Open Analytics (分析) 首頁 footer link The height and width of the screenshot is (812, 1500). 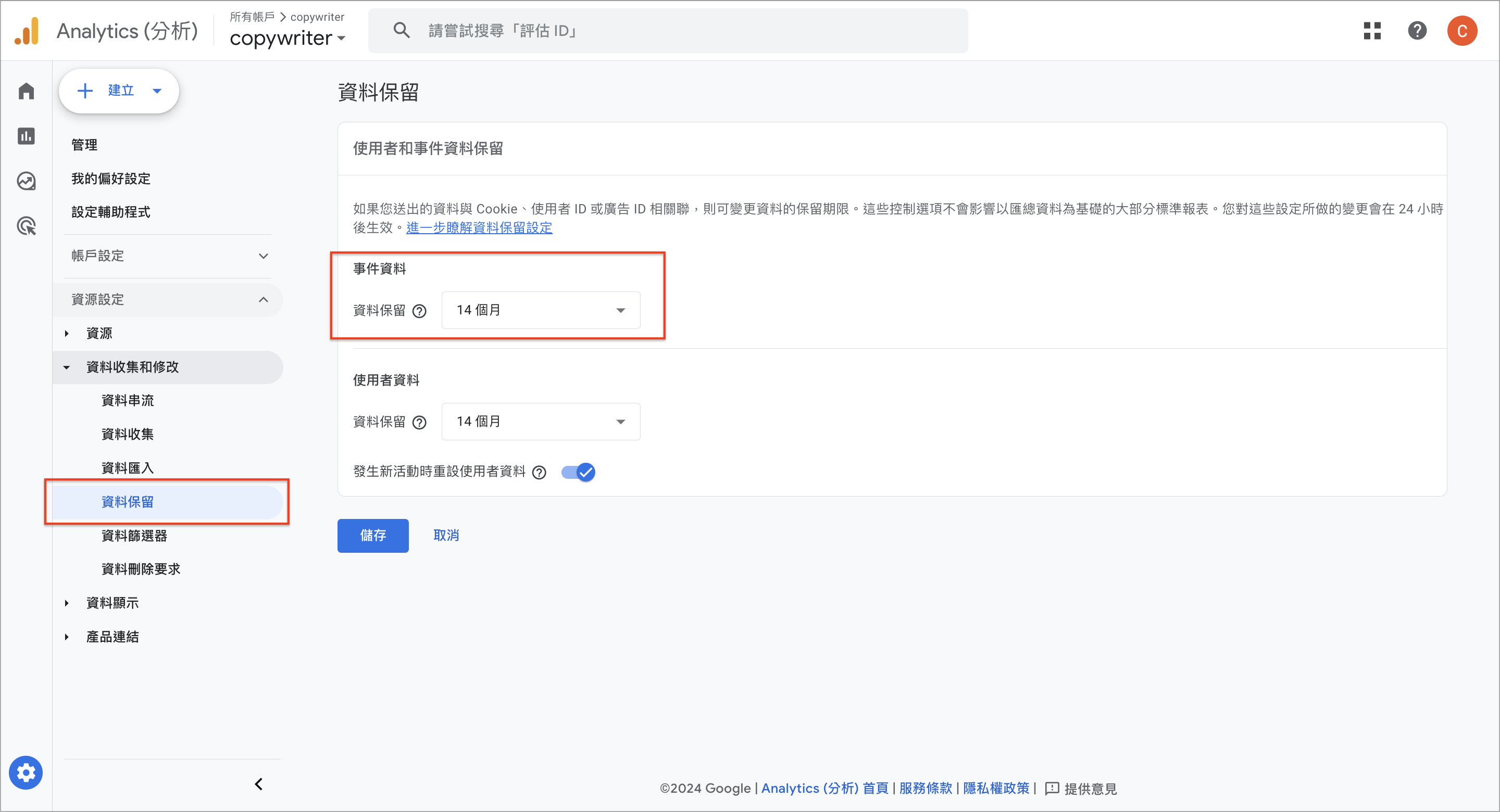pos(824,788)
